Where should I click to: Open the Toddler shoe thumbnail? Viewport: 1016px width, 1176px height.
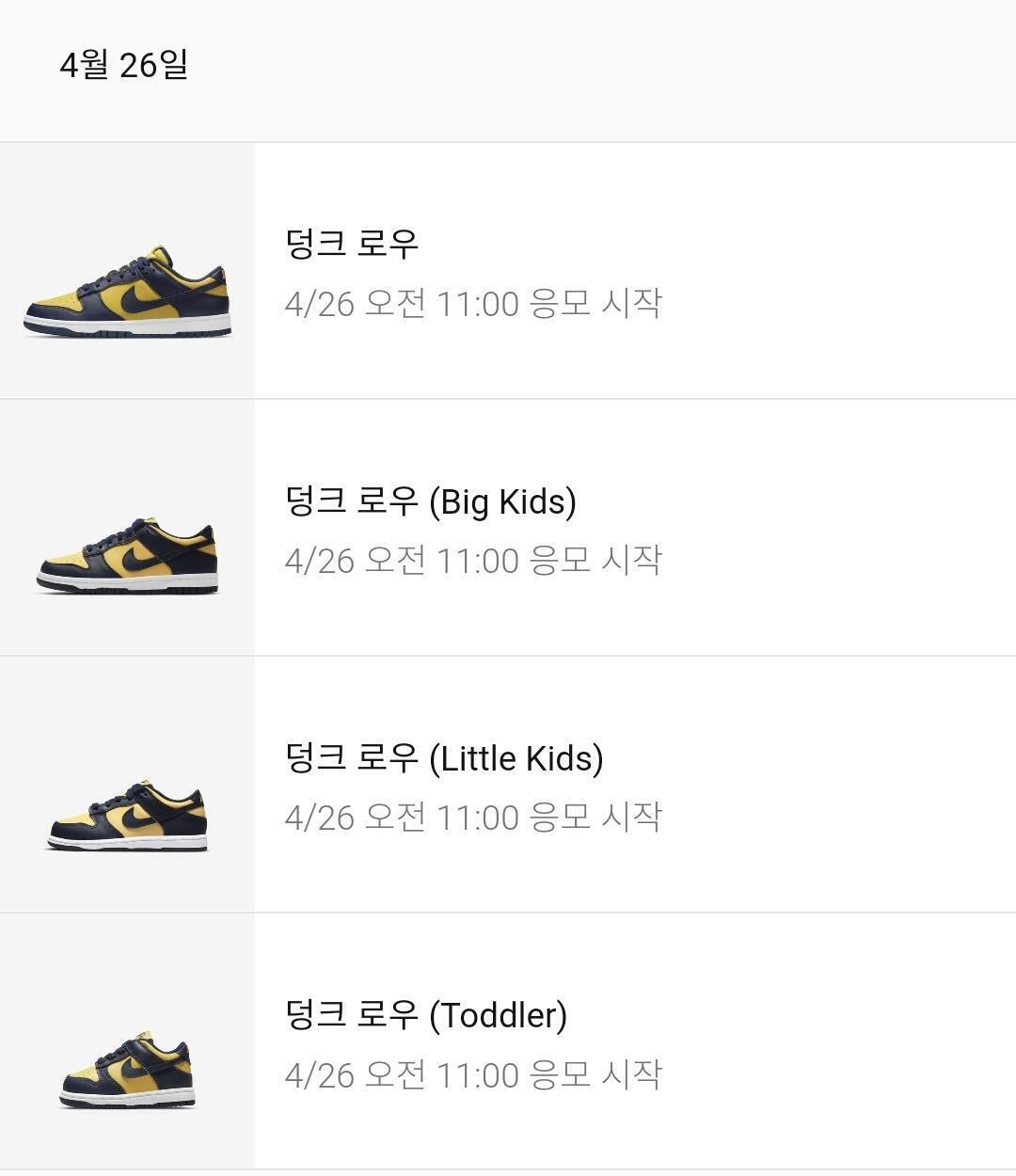point(127,1070)
